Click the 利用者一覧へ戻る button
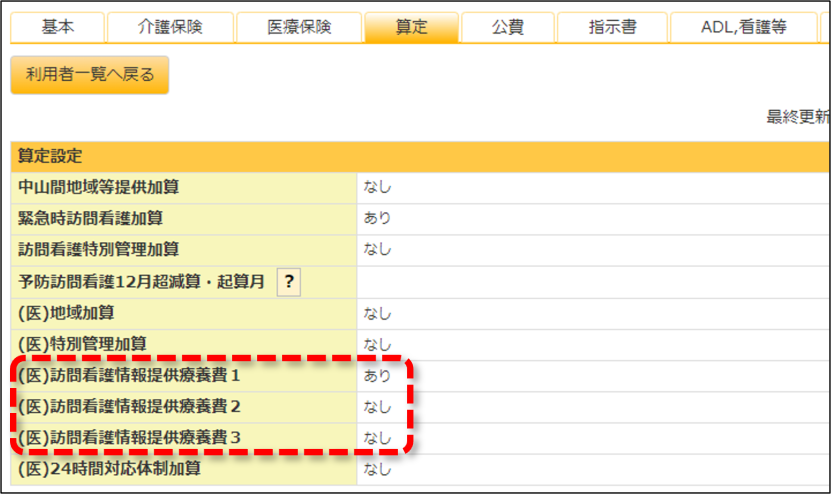The height and width of the screenshot is (494, 831). [x=90, y=75]
